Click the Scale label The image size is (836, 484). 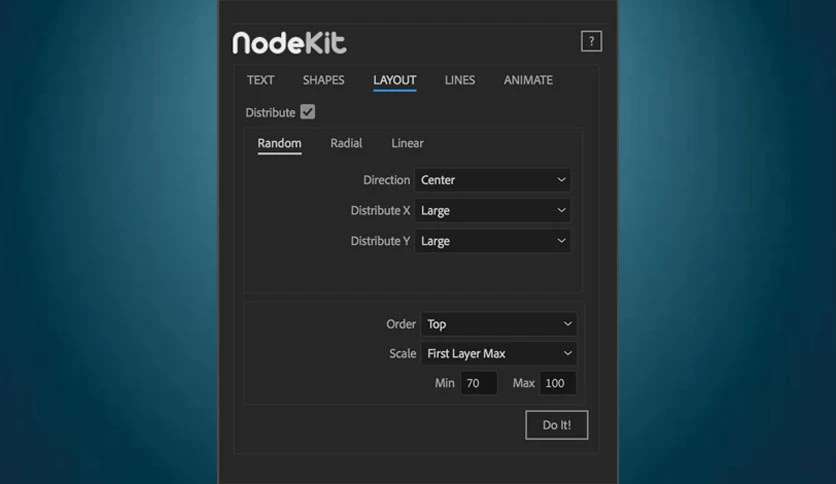(x=403, y=353)
